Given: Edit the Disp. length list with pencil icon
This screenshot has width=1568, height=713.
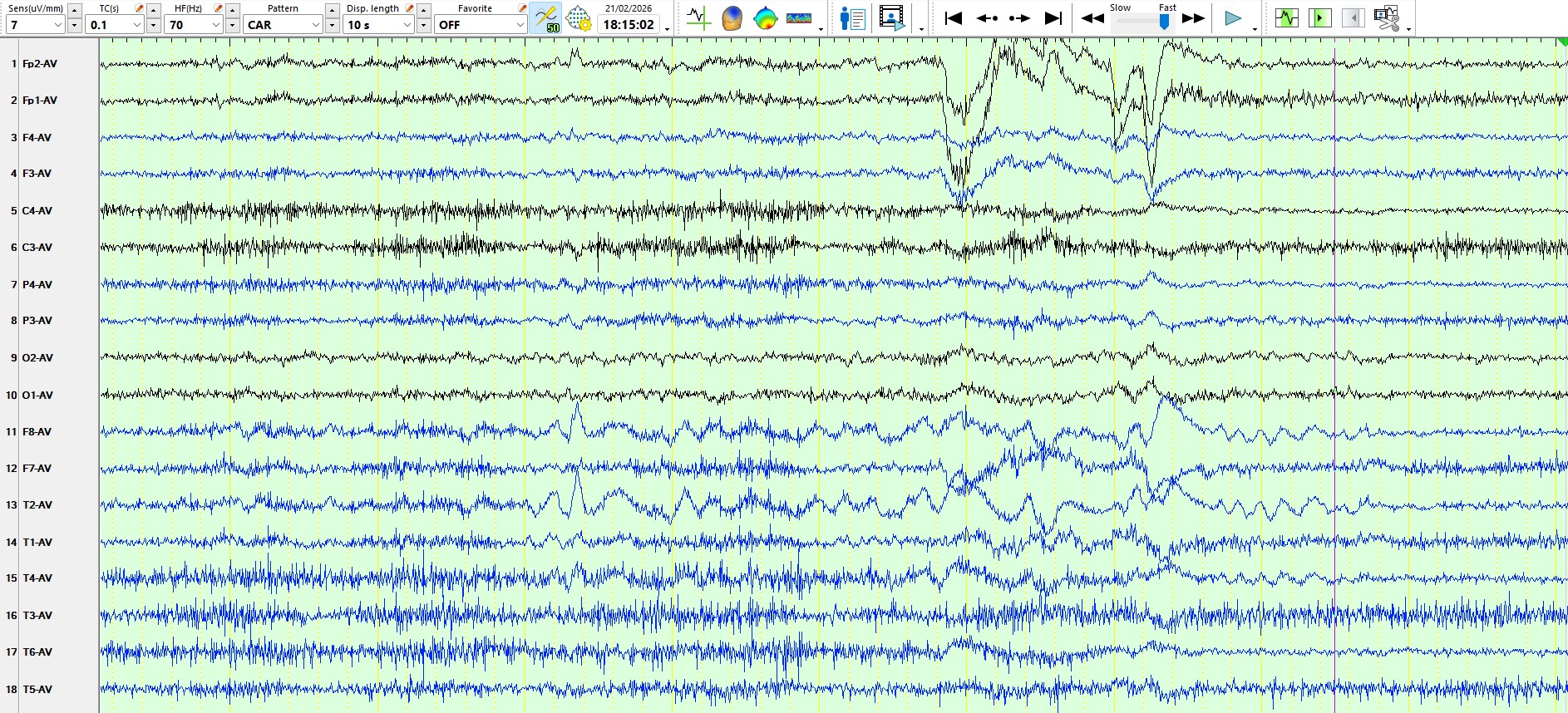Looking at the screenshot, I should point(409,8).
